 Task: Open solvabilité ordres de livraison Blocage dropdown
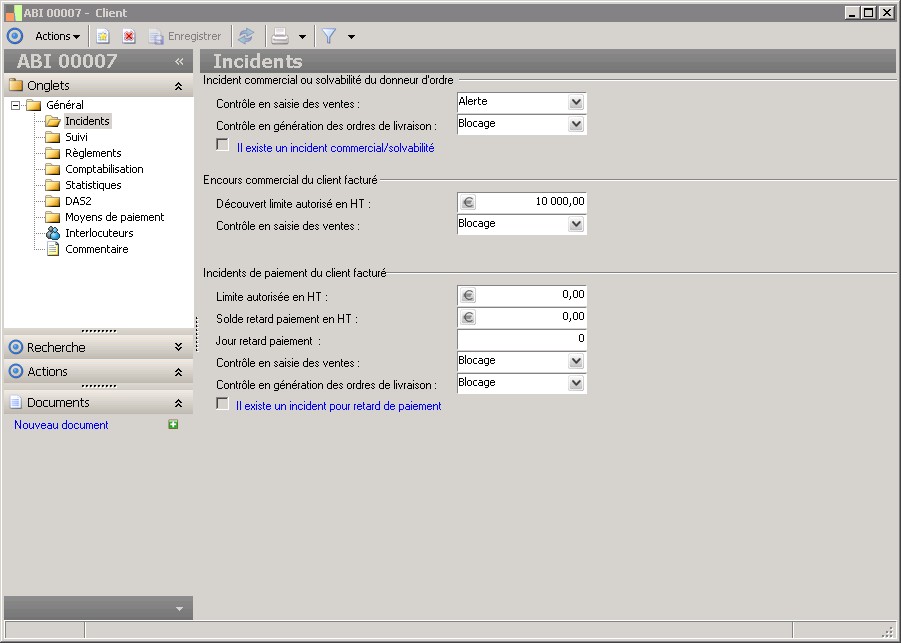(x=576, y=125)
